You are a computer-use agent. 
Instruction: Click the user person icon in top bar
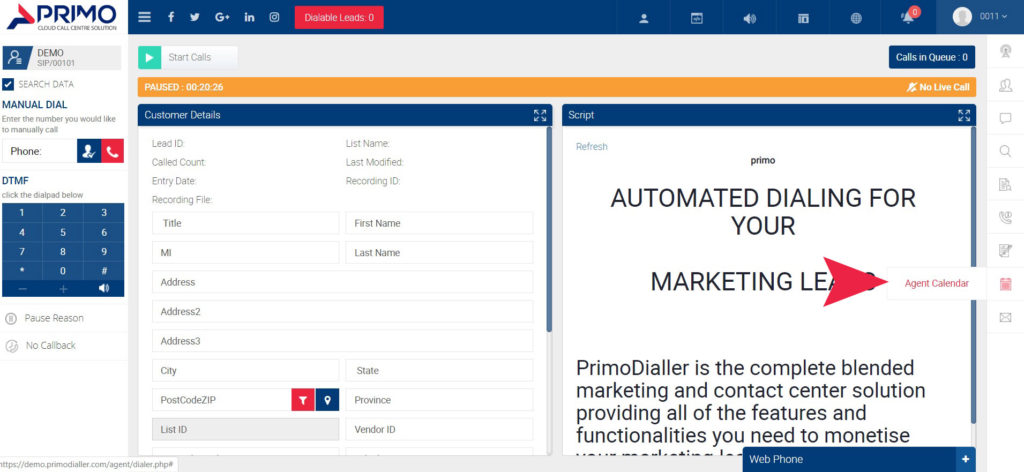coord(643,18)
